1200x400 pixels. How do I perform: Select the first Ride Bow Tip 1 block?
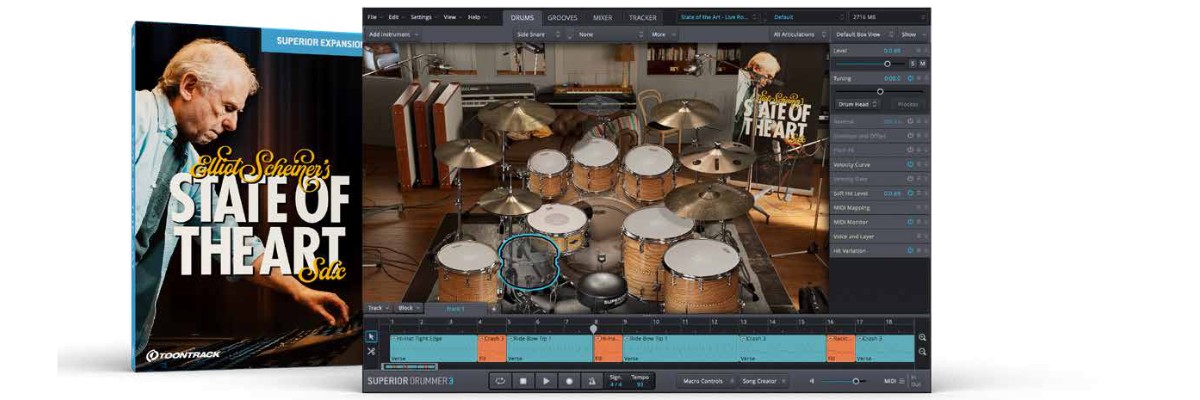pyautogui.click(x=549, y=348)
